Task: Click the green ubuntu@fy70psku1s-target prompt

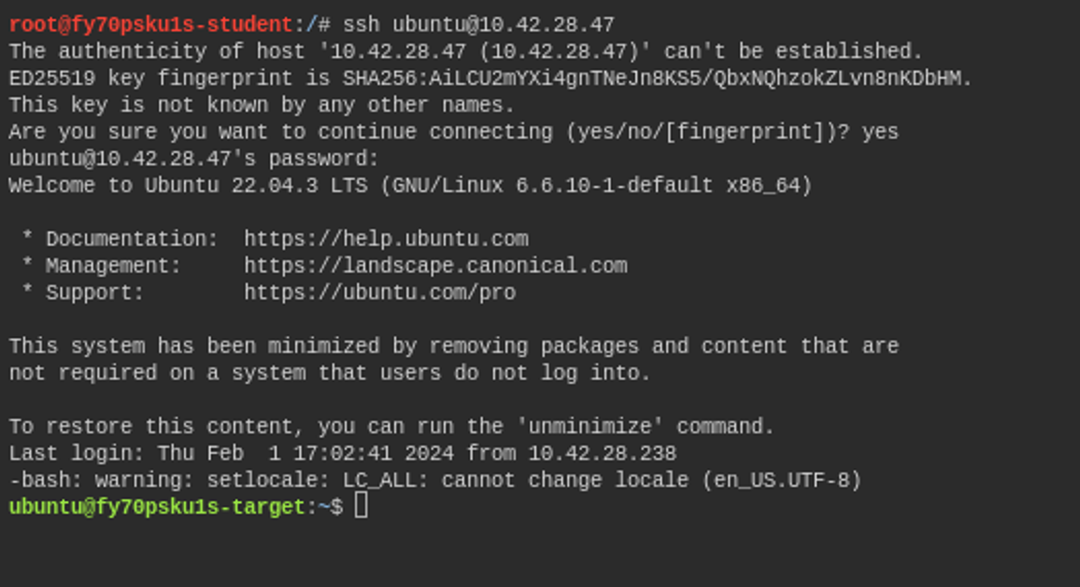Action: [157, 507]
